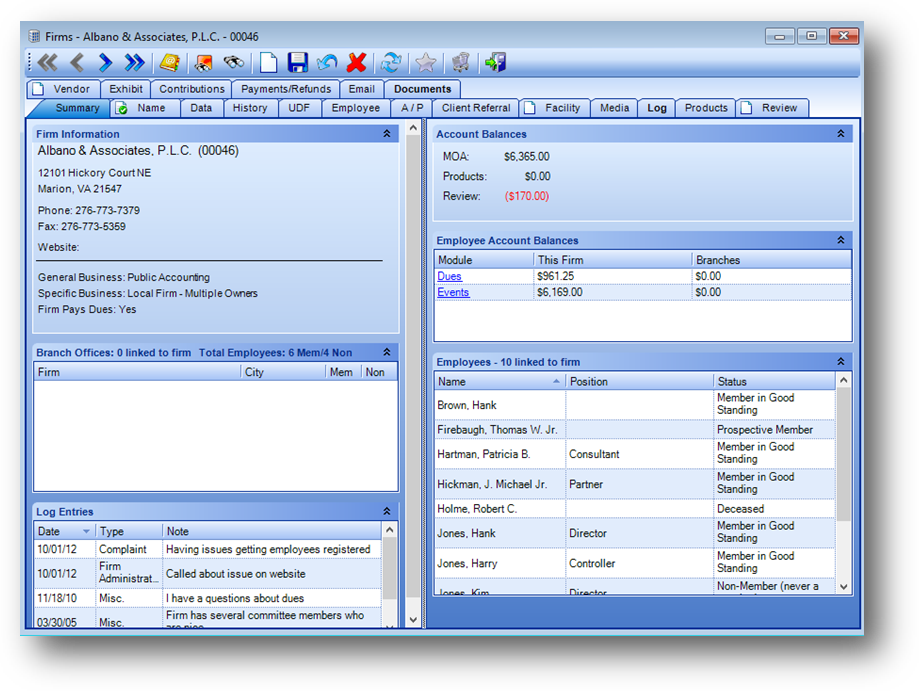
Task: Click the star favorites icon
Action: pyautogui.click(x=426, y=62)
